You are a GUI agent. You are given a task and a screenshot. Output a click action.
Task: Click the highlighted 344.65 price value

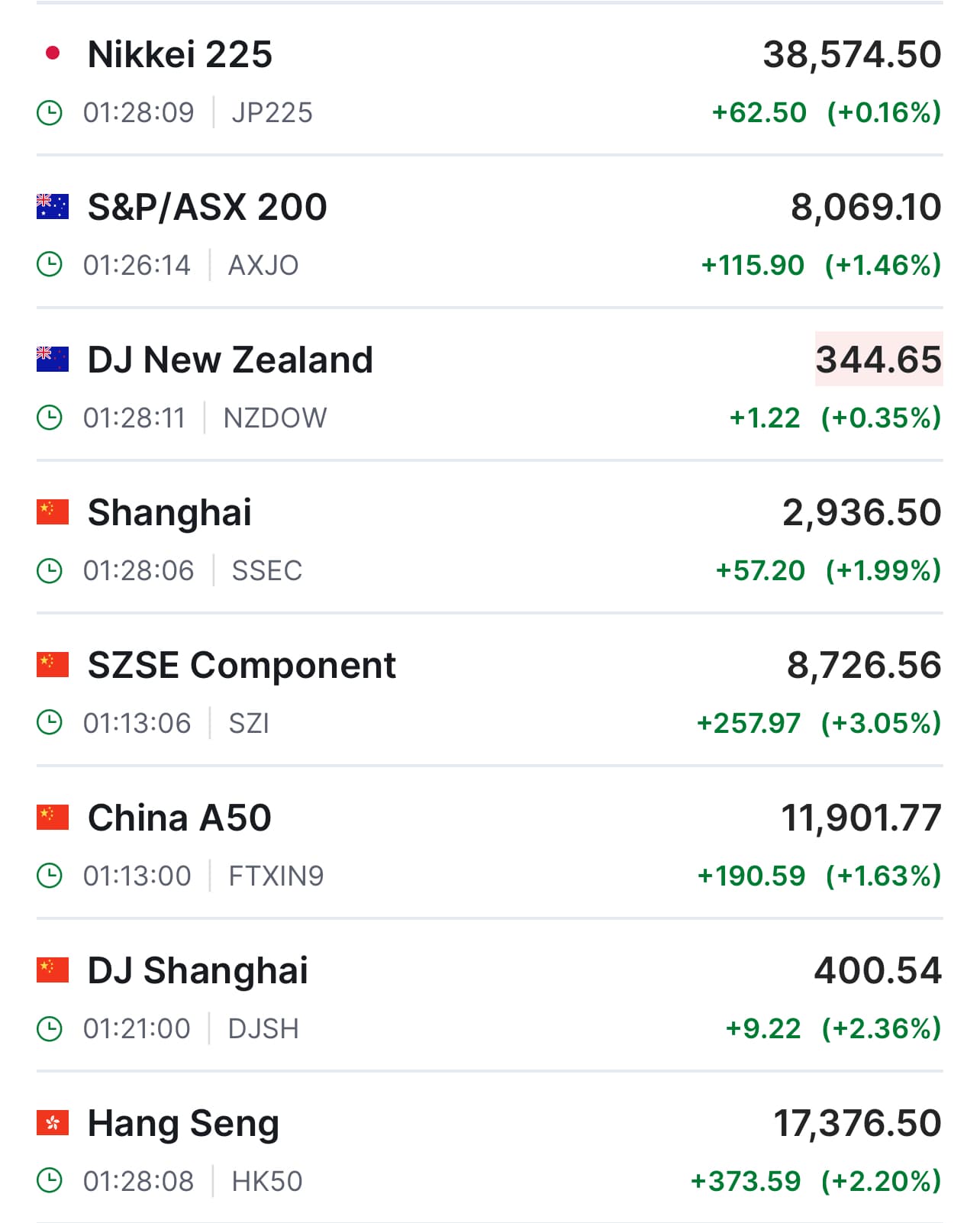(878, 360)
